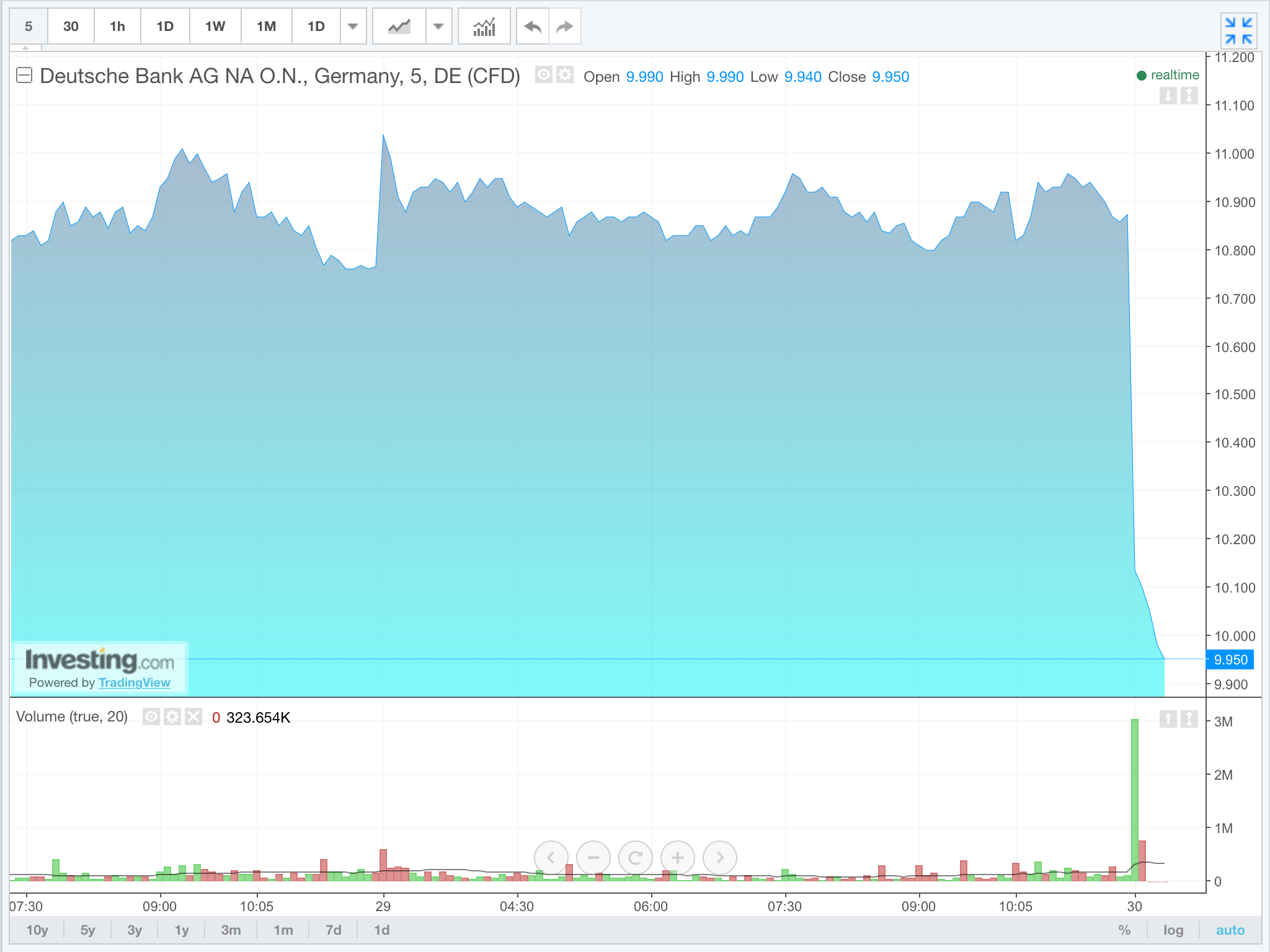This screenshot has width=1270, height=952.
Task: Set range to 7d
Action: pos(334,930)
